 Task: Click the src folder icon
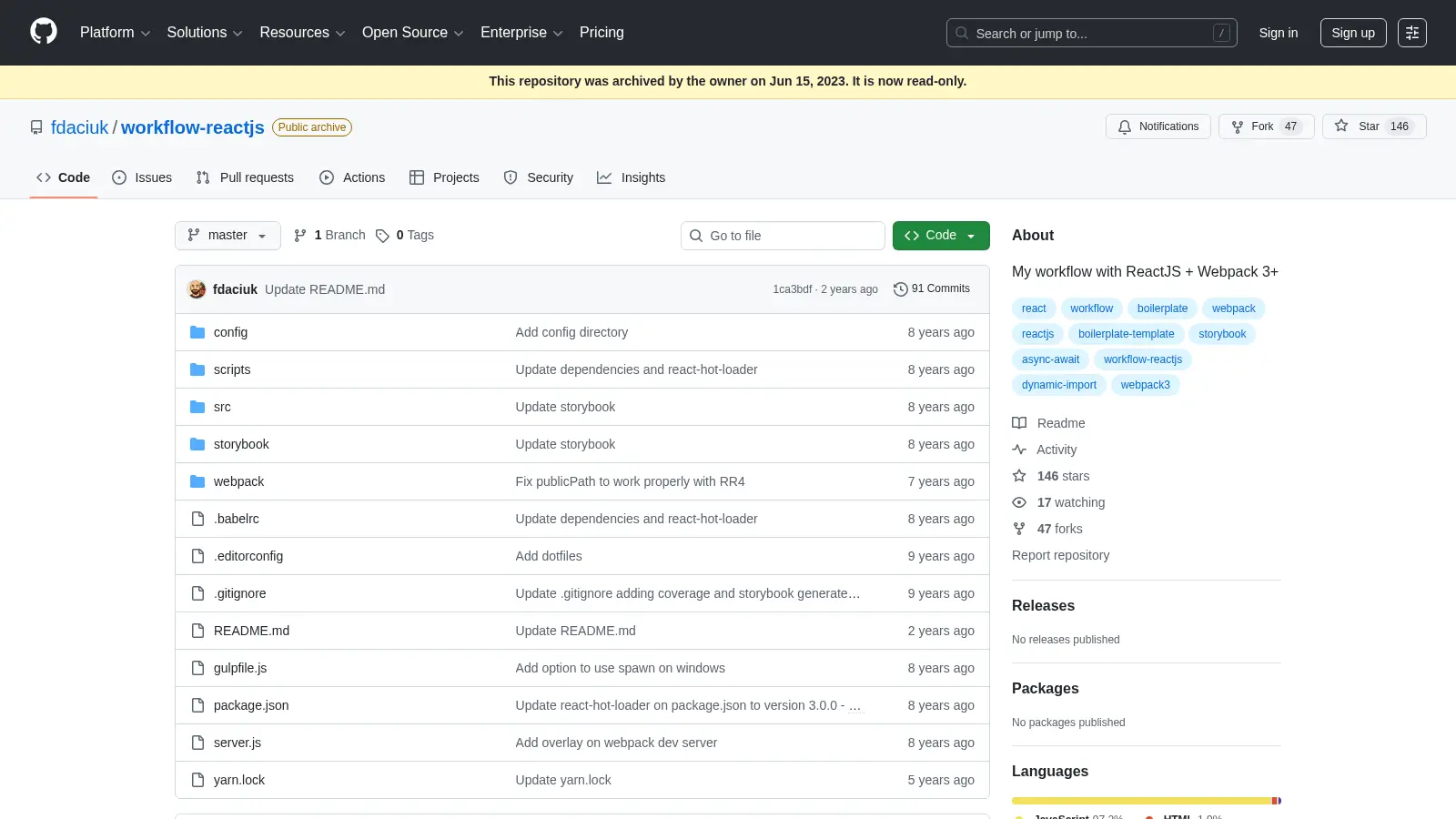pyautogui.click(x=197, y=407)
